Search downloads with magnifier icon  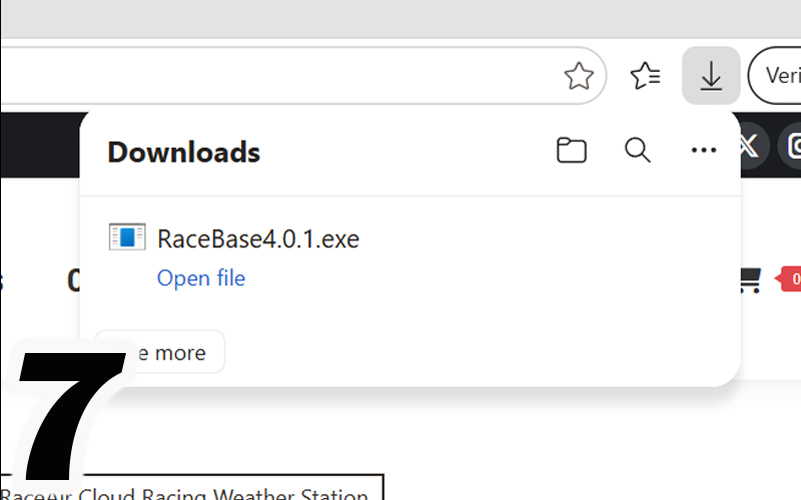coord(638,150)
